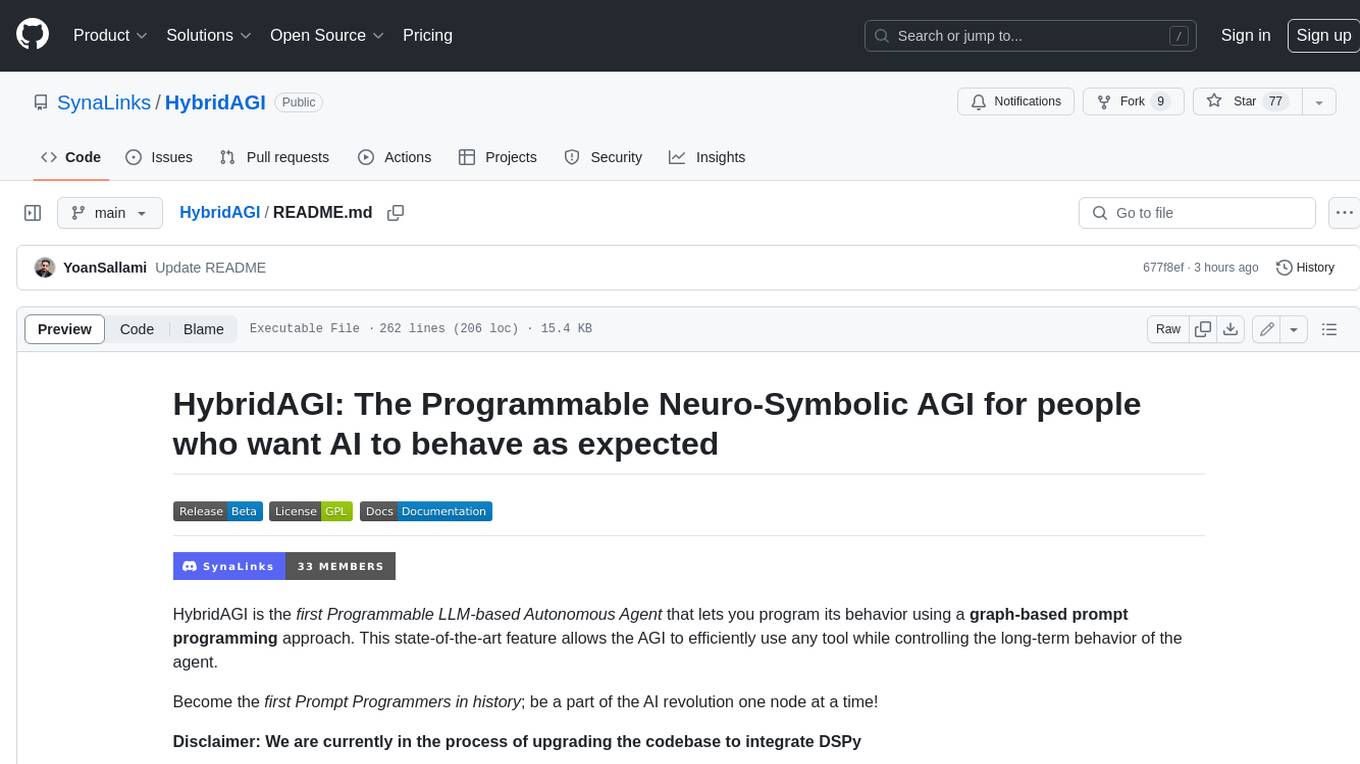Click the DSPy disclaimer line
1360x764 pixels.
tap(517, 741)
